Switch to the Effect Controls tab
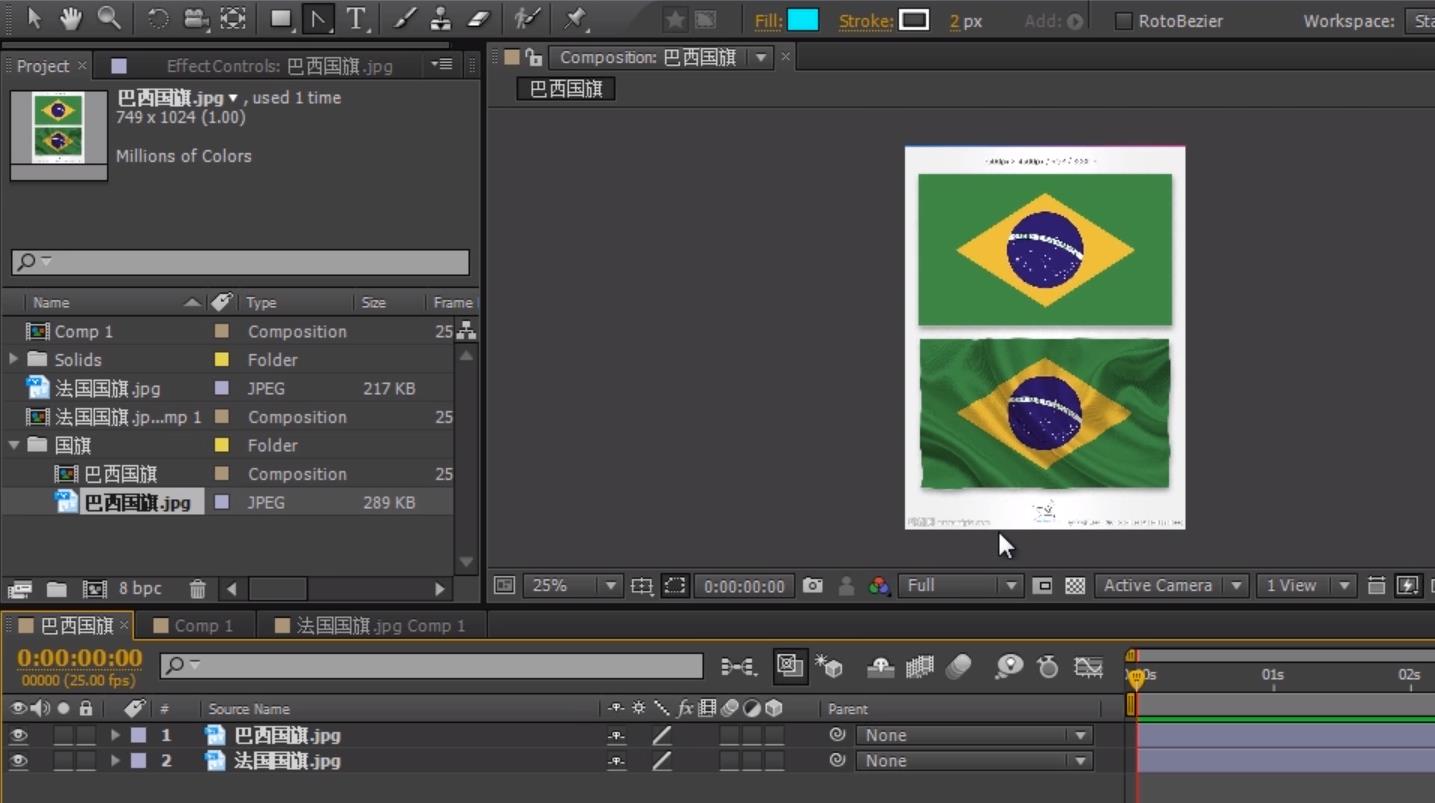Viewport: 1435px width, 803px height. 278,66
